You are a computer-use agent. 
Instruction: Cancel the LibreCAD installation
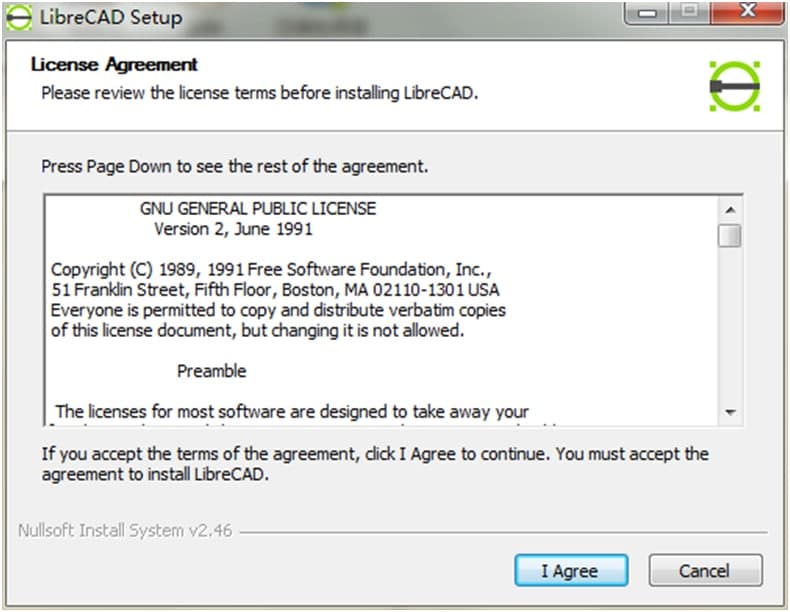705,571
